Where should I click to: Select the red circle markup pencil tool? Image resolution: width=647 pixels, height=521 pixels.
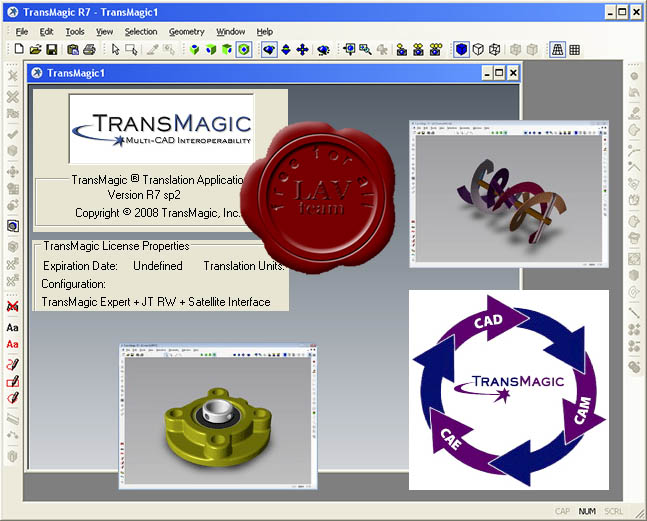click(x=12, y=398)
